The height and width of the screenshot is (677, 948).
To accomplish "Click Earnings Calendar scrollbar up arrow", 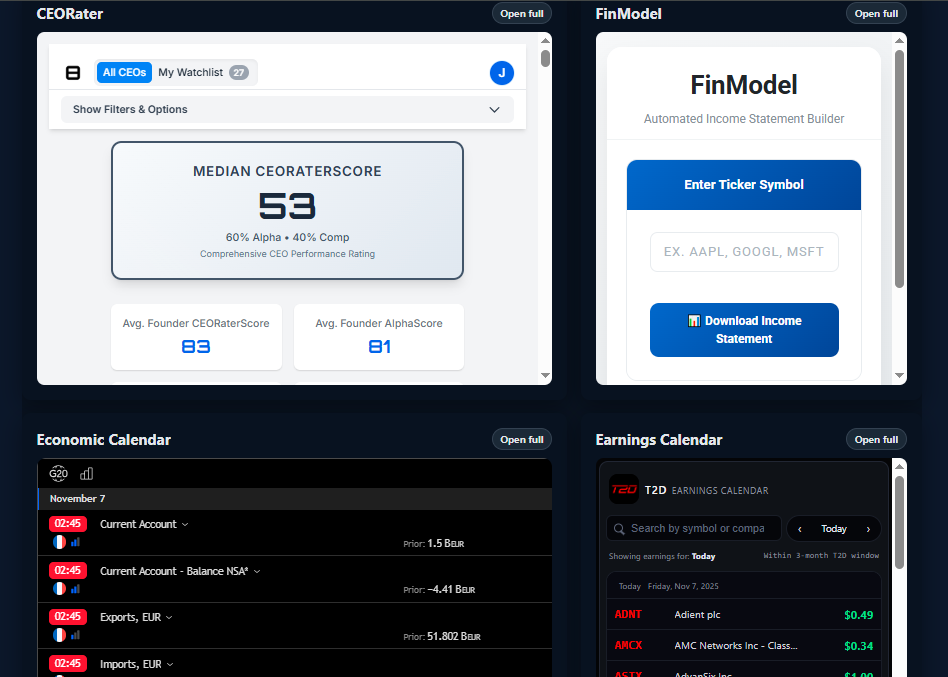I will click(899, 466).
